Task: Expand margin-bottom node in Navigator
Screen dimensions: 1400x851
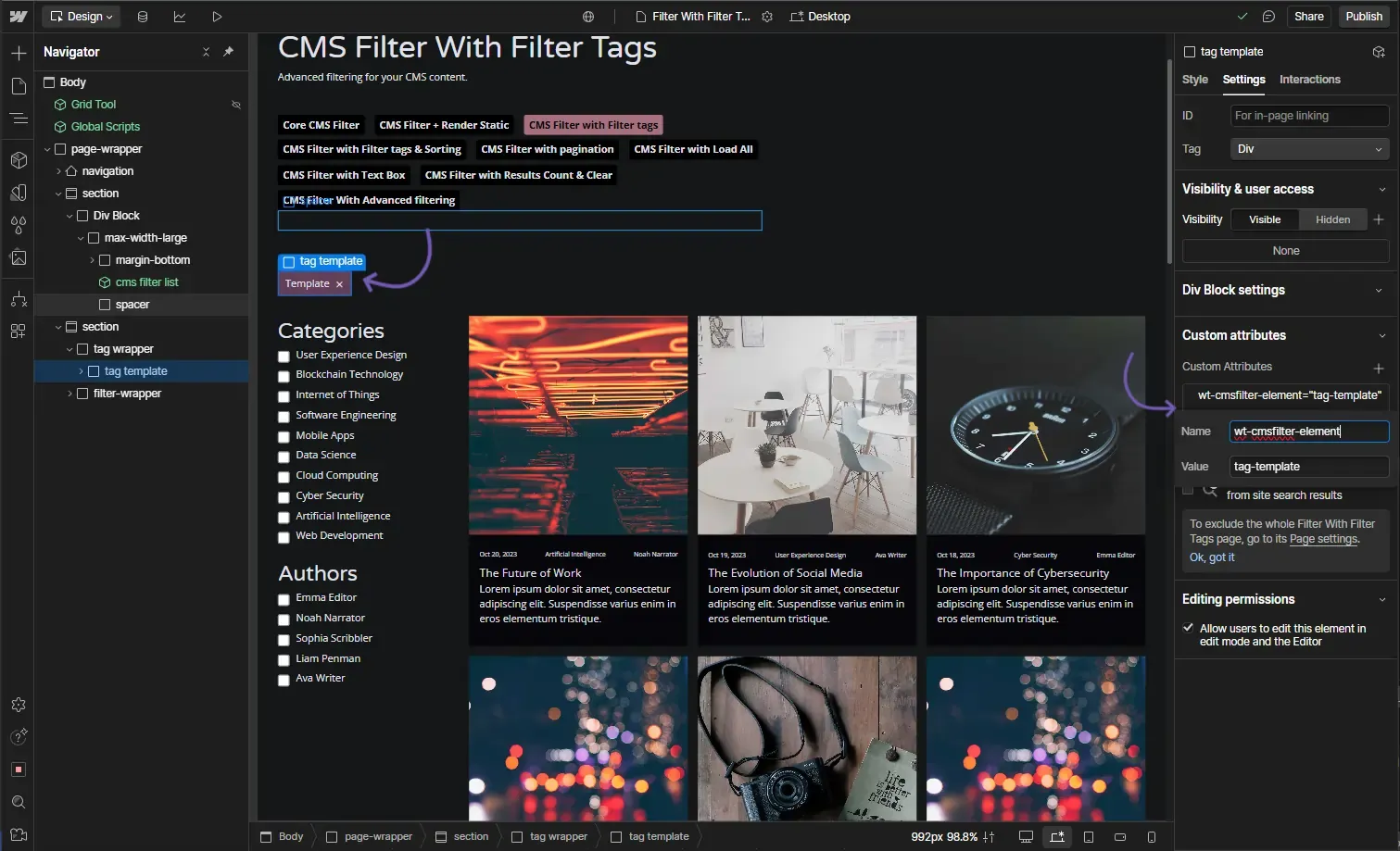Action: tap(92, 260)
